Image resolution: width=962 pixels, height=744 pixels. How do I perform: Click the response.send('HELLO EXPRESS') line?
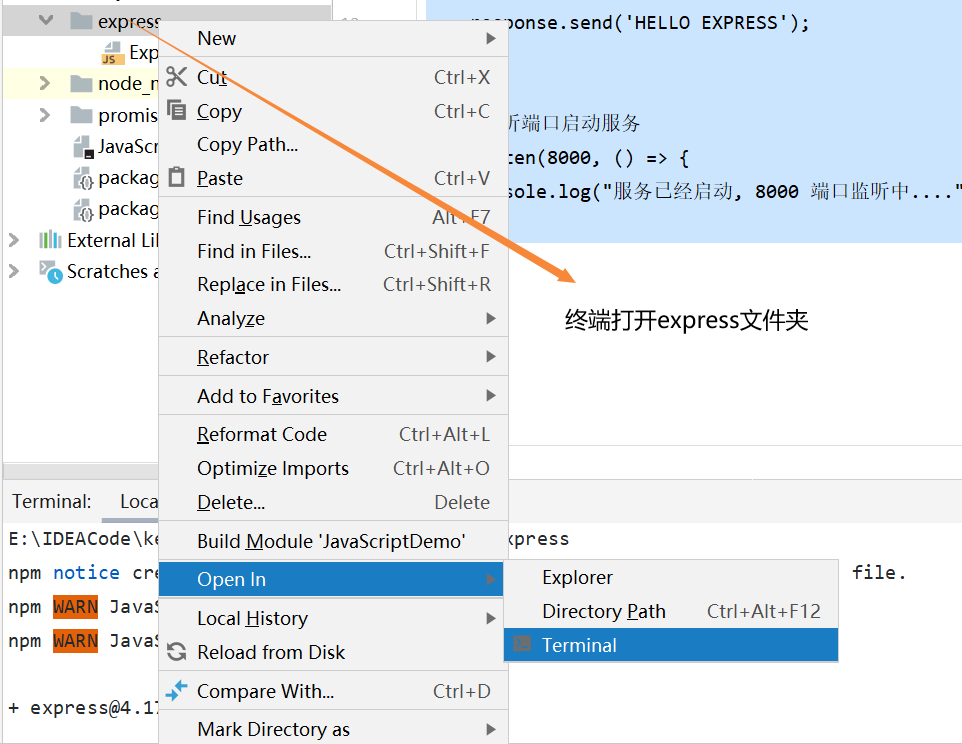(x=642, y=23)
